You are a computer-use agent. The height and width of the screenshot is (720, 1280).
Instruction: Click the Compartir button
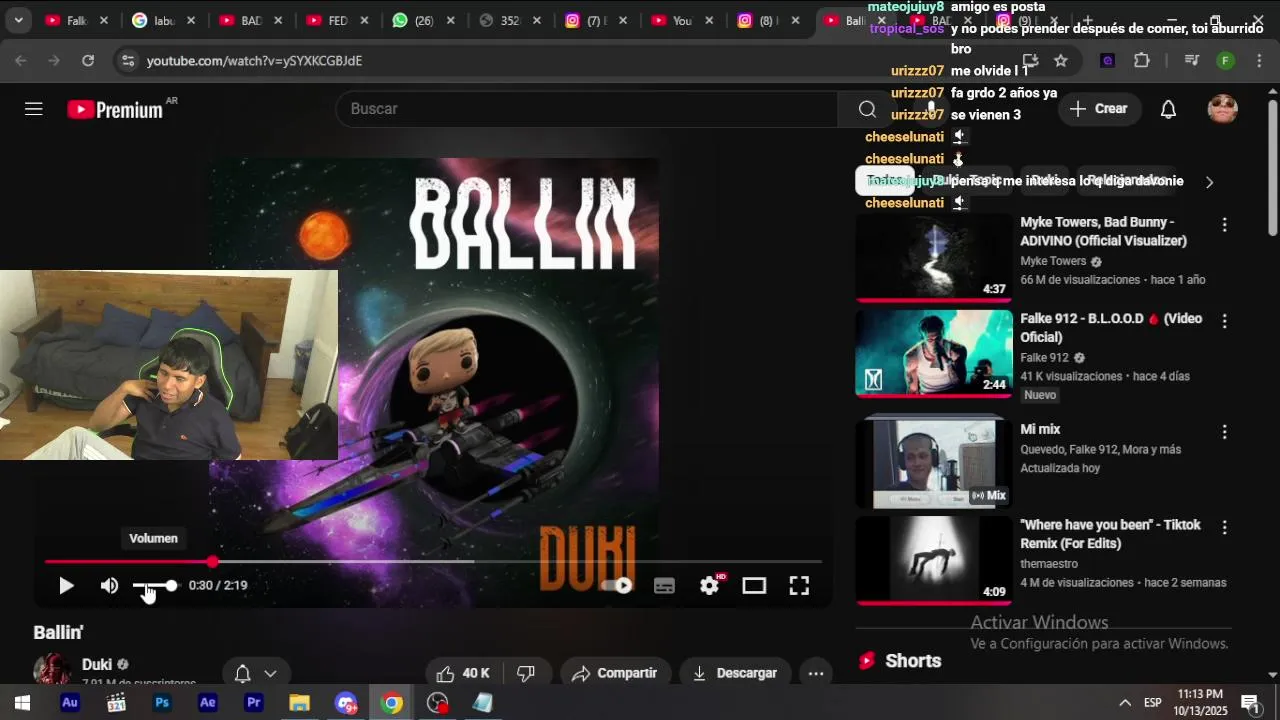coord(614,674)
